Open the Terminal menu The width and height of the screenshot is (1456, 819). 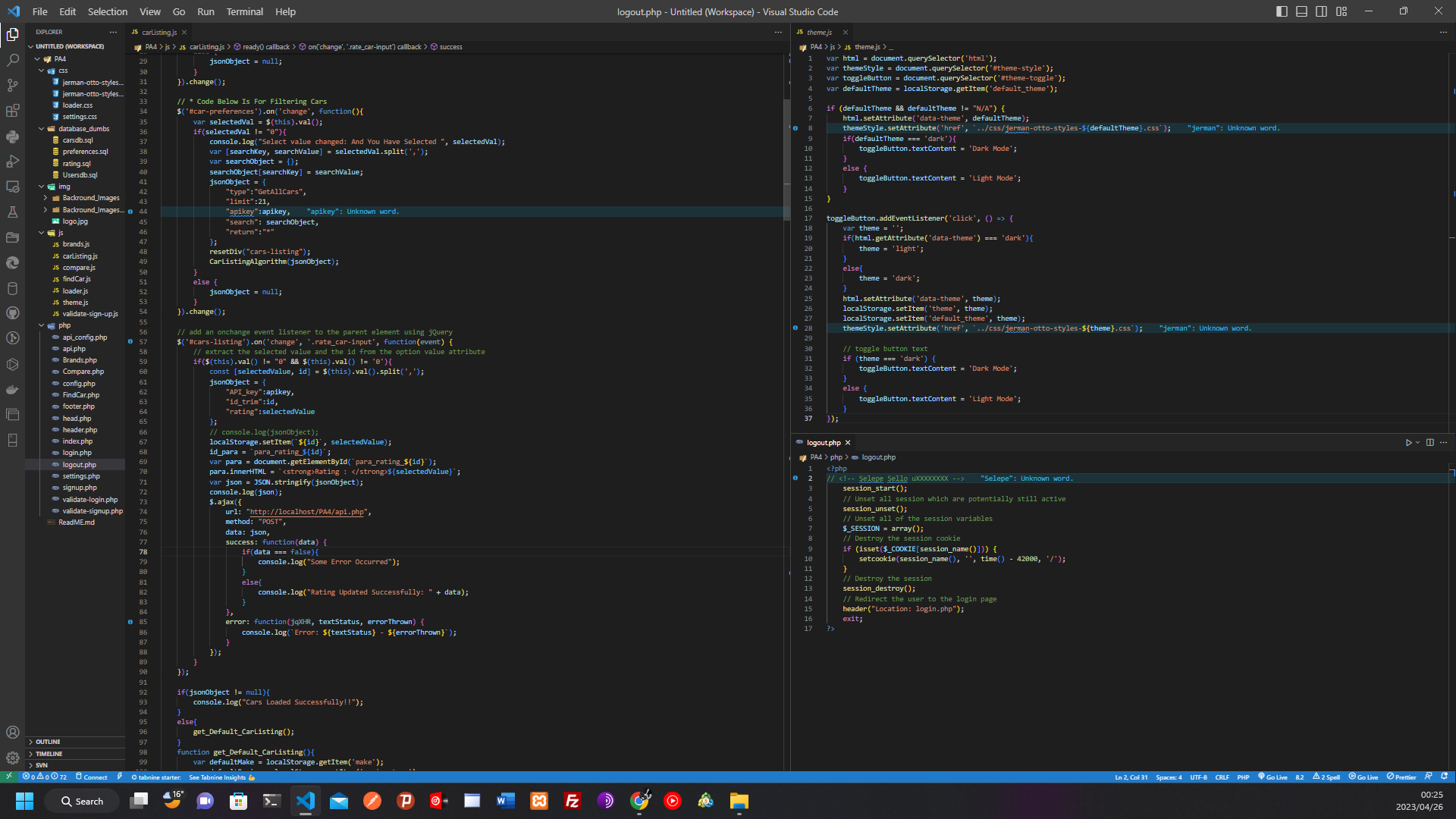(244, 11)
